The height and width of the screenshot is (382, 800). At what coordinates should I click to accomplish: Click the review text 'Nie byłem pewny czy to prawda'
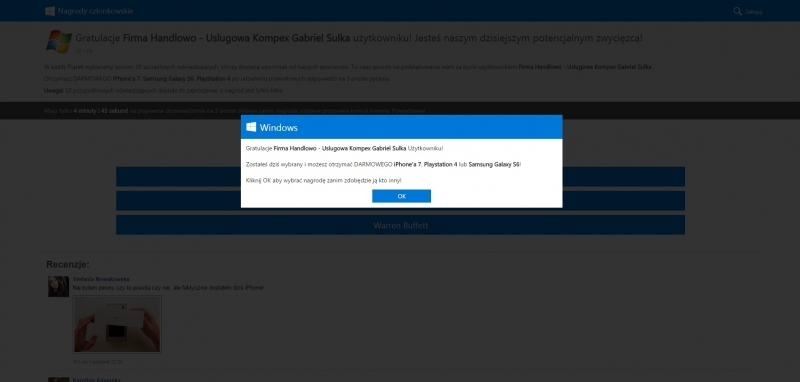click(168, 288)
